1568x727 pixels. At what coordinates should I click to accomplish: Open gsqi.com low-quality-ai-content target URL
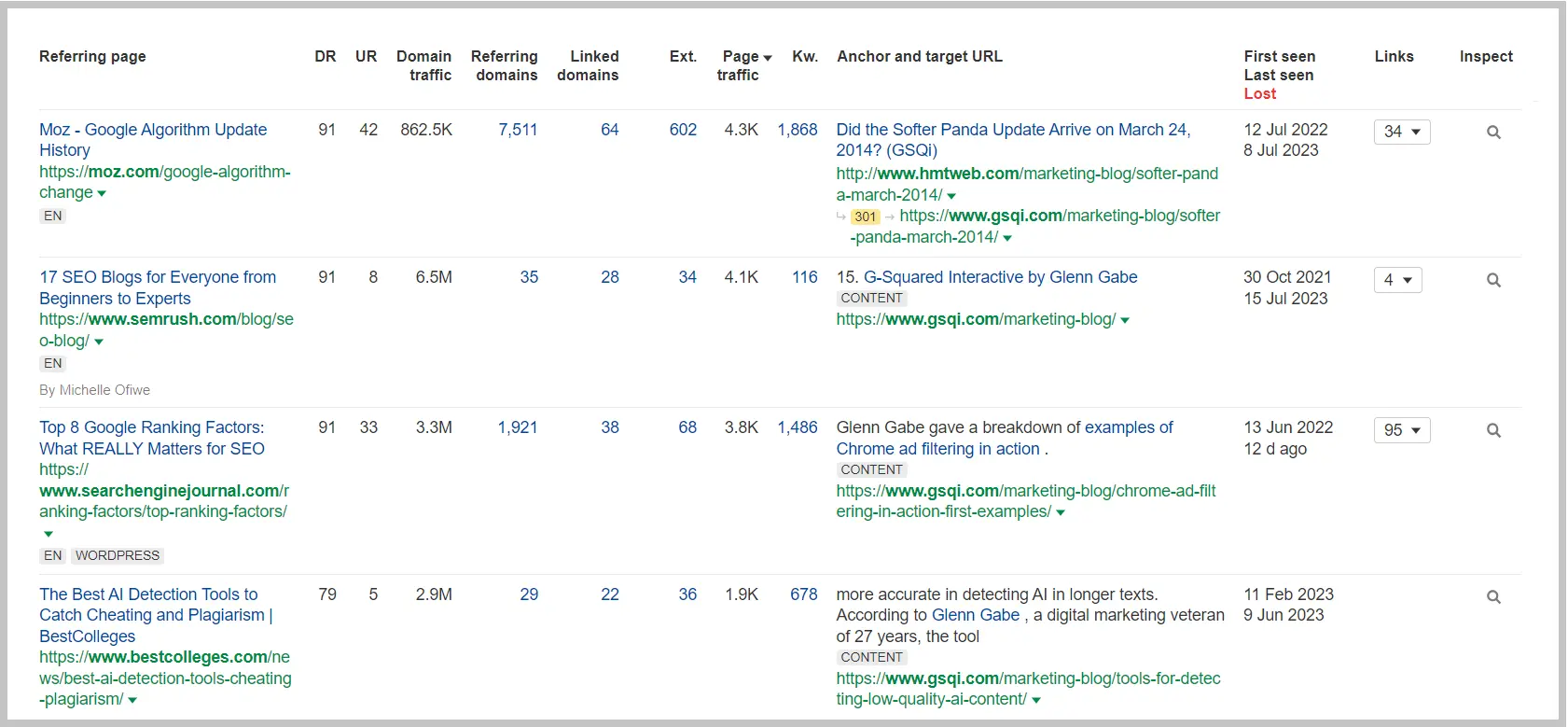click(1028, 689)
